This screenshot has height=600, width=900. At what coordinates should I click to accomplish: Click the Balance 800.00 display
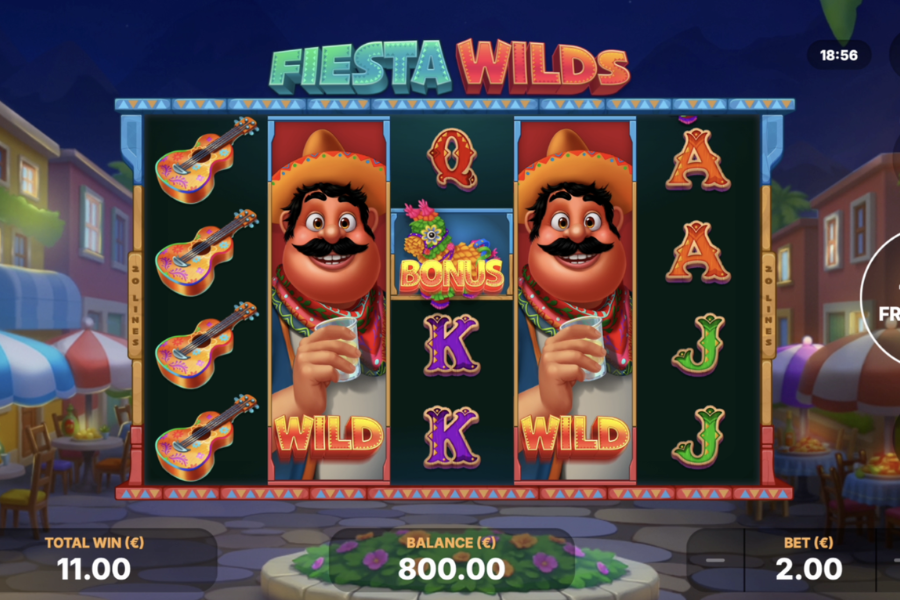click(452, 559)
